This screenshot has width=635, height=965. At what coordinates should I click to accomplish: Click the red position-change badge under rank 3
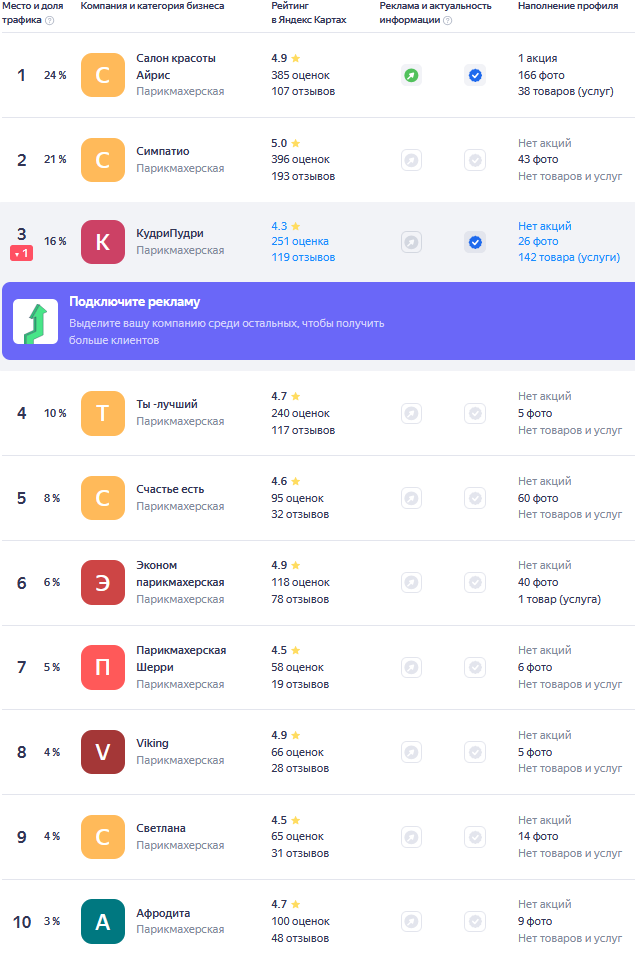pyautogui.click(x=21, y=254)
